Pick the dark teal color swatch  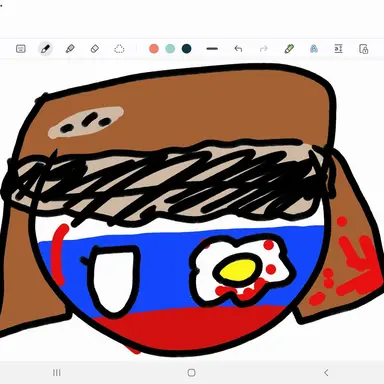187,49
